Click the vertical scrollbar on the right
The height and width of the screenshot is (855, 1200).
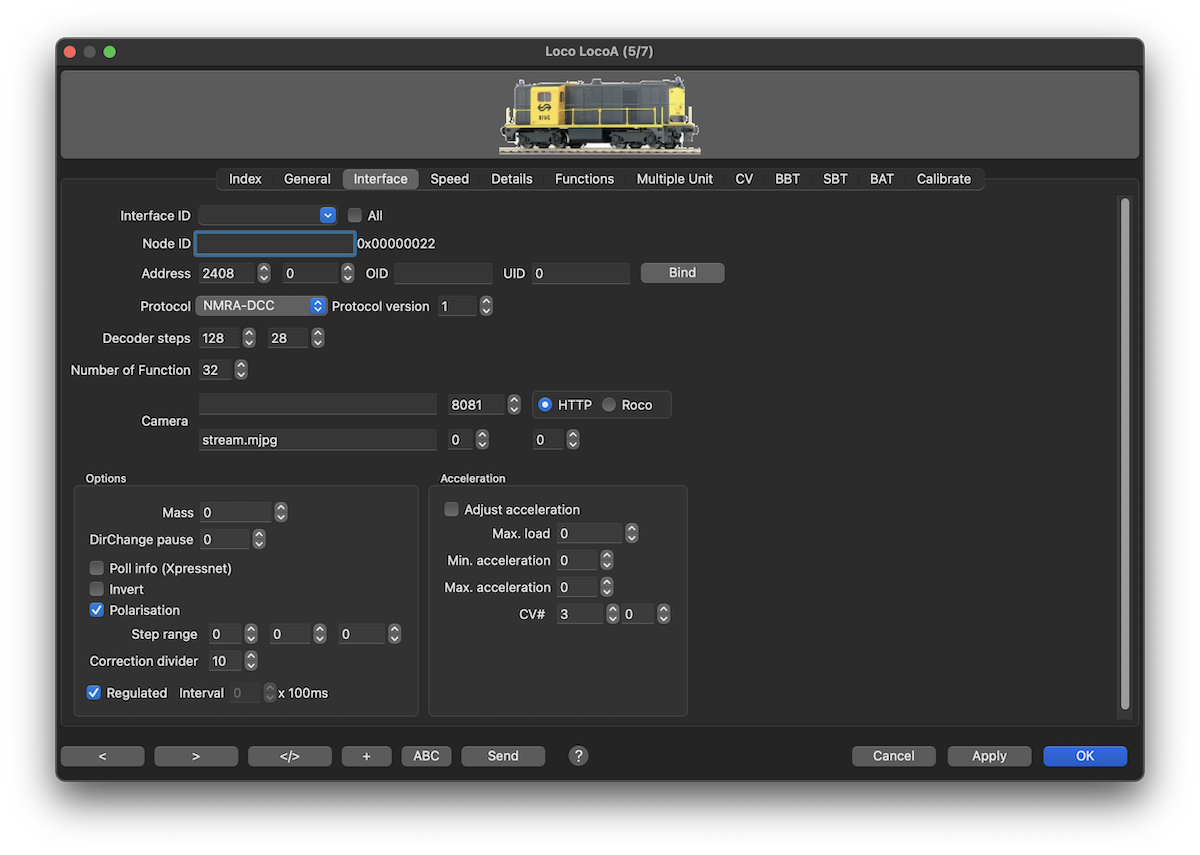point(1125,450)
